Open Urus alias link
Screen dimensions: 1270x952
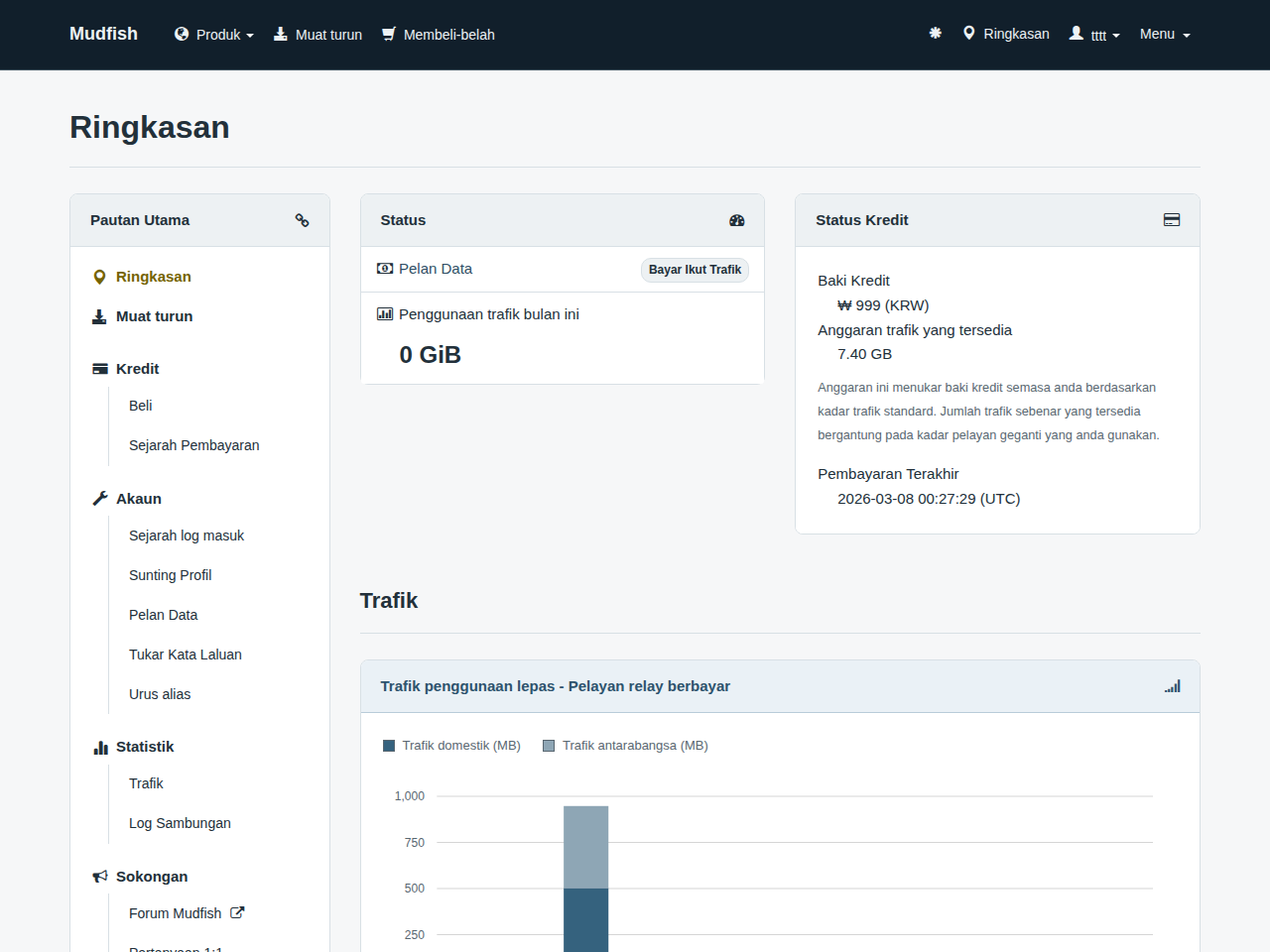coord(160,694)
